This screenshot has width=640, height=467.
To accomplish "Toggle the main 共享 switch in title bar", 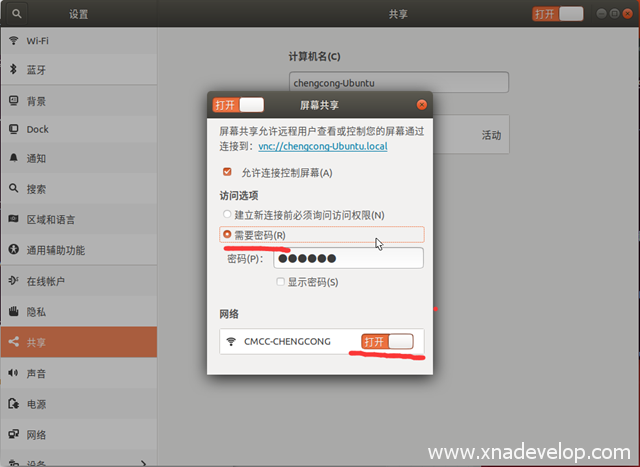I will [558, 14].
